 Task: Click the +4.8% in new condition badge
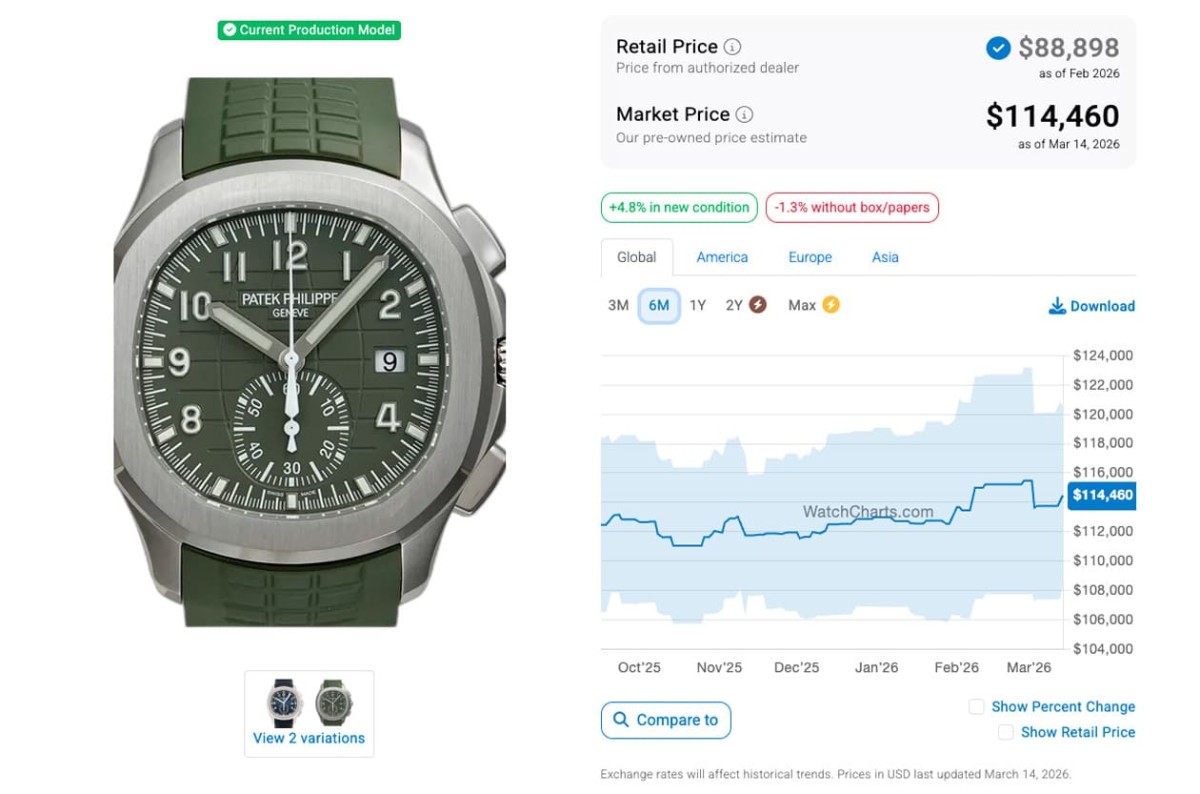tap(679, 208)
